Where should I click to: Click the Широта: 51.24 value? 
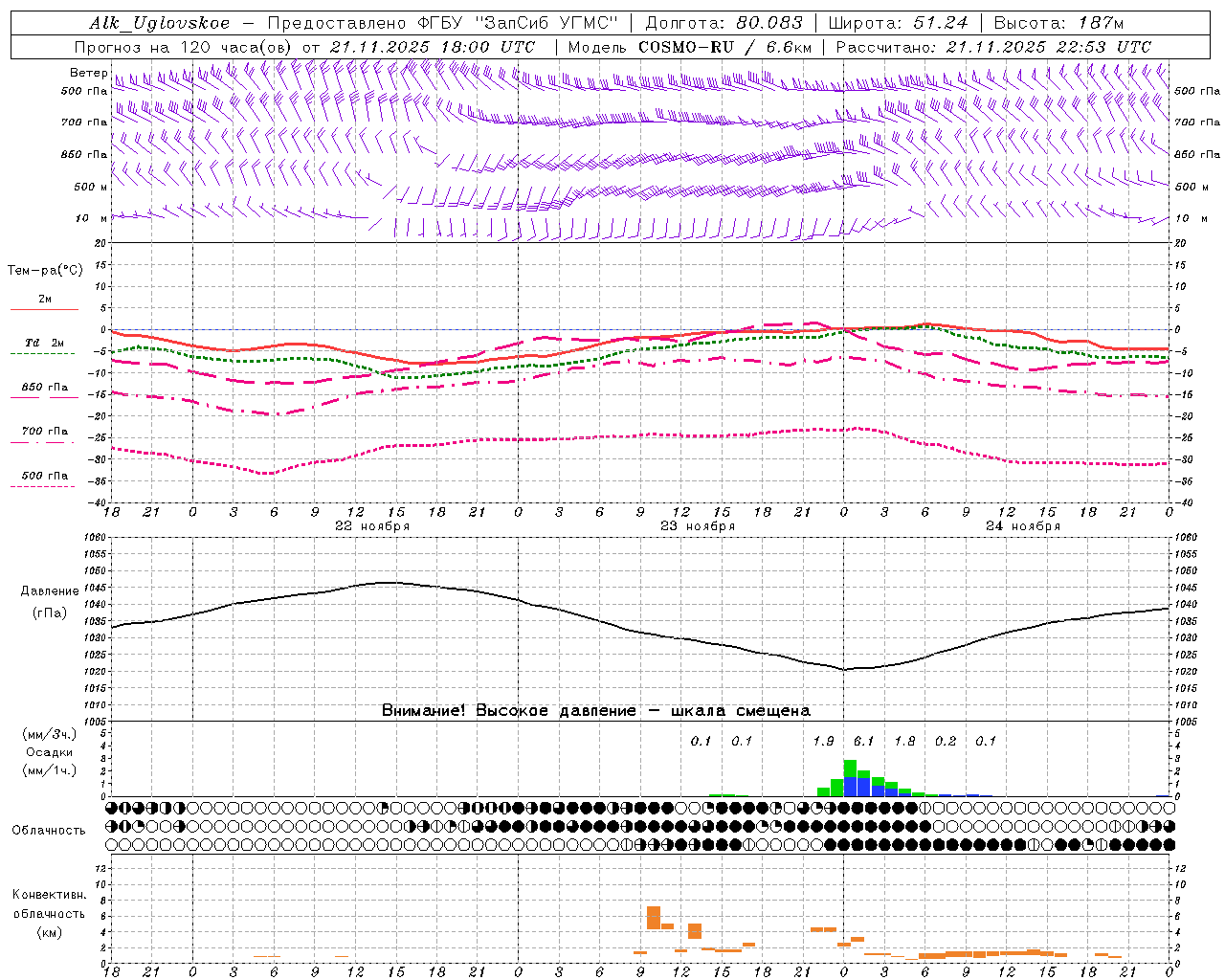click(x=898, y=23)
